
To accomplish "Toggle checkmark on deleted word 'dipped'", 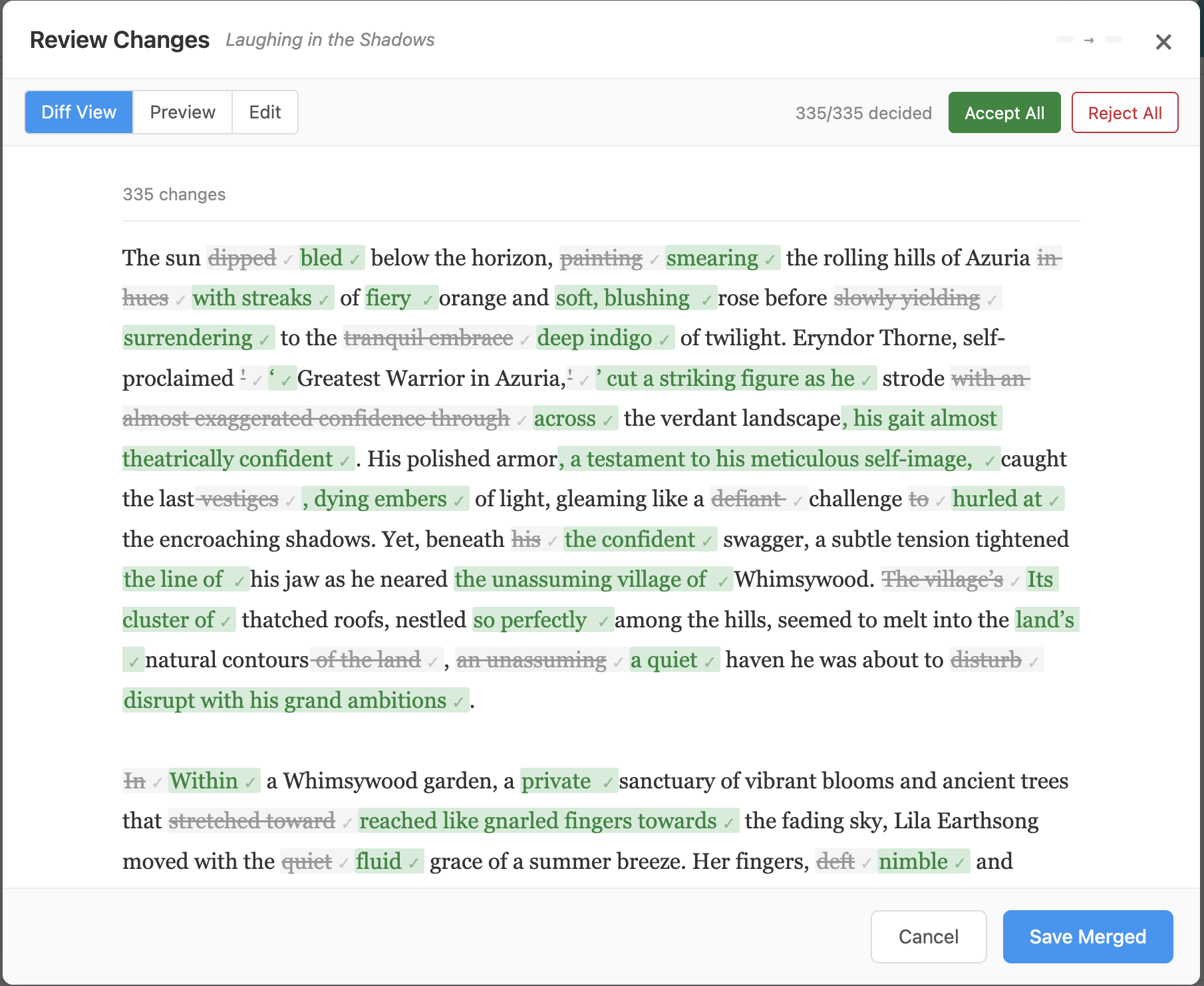I will pyautogui.click(x=287, y=259).
